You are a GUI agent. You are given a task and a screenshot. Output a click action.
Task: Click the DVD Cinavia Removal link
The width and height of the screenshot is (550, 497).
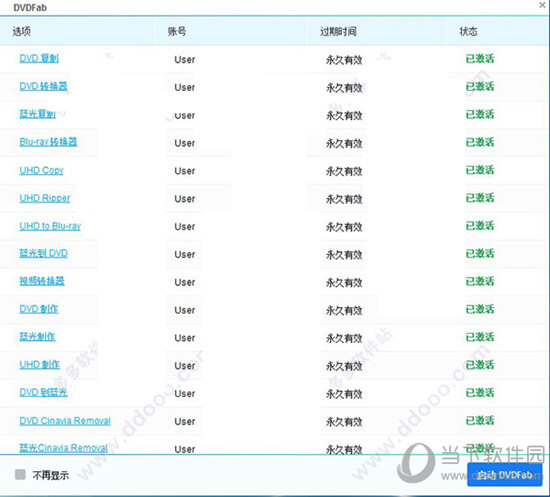point(65,421)
